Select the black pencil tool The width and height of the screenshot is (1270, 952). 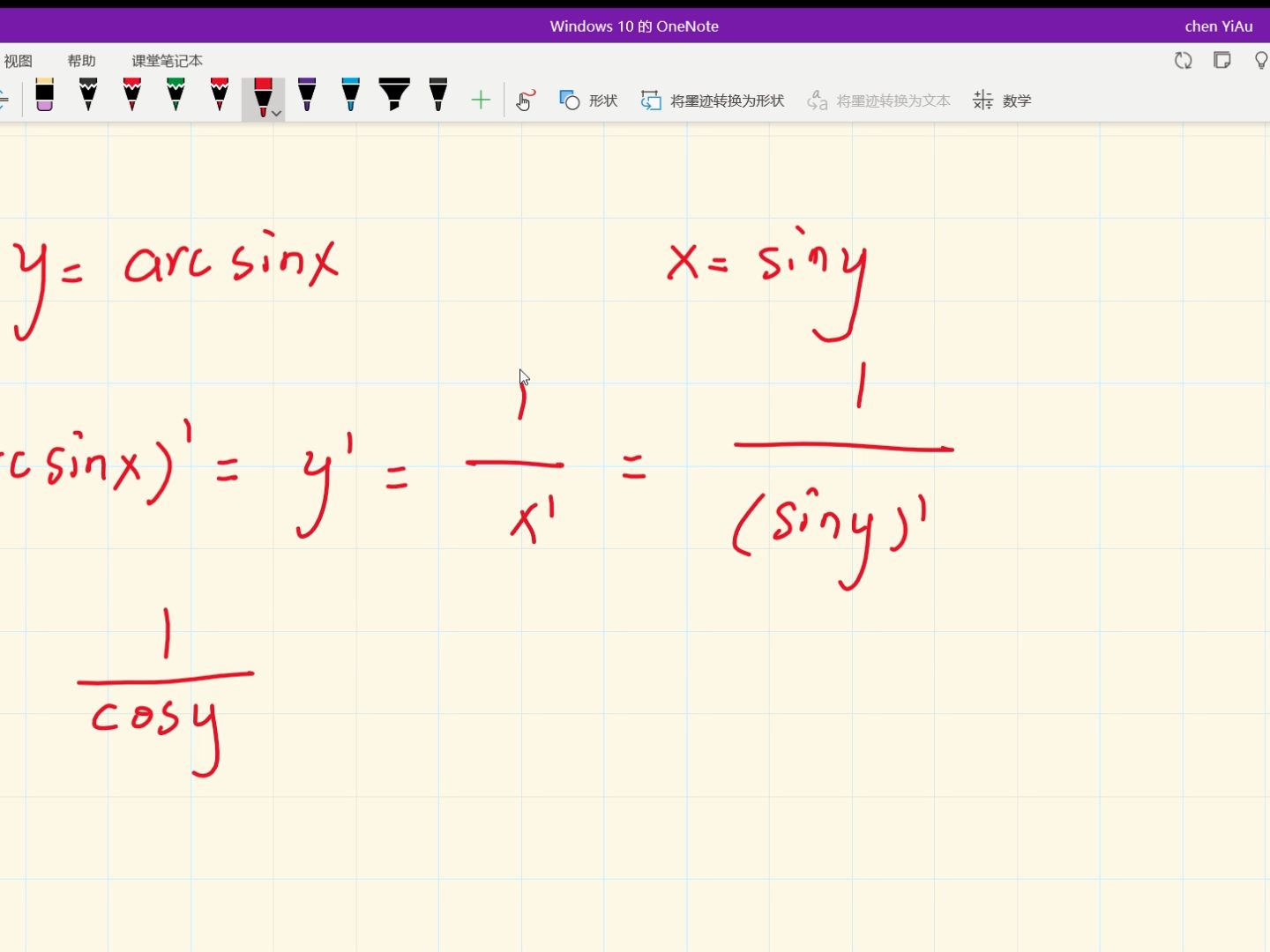coord(88,95)
